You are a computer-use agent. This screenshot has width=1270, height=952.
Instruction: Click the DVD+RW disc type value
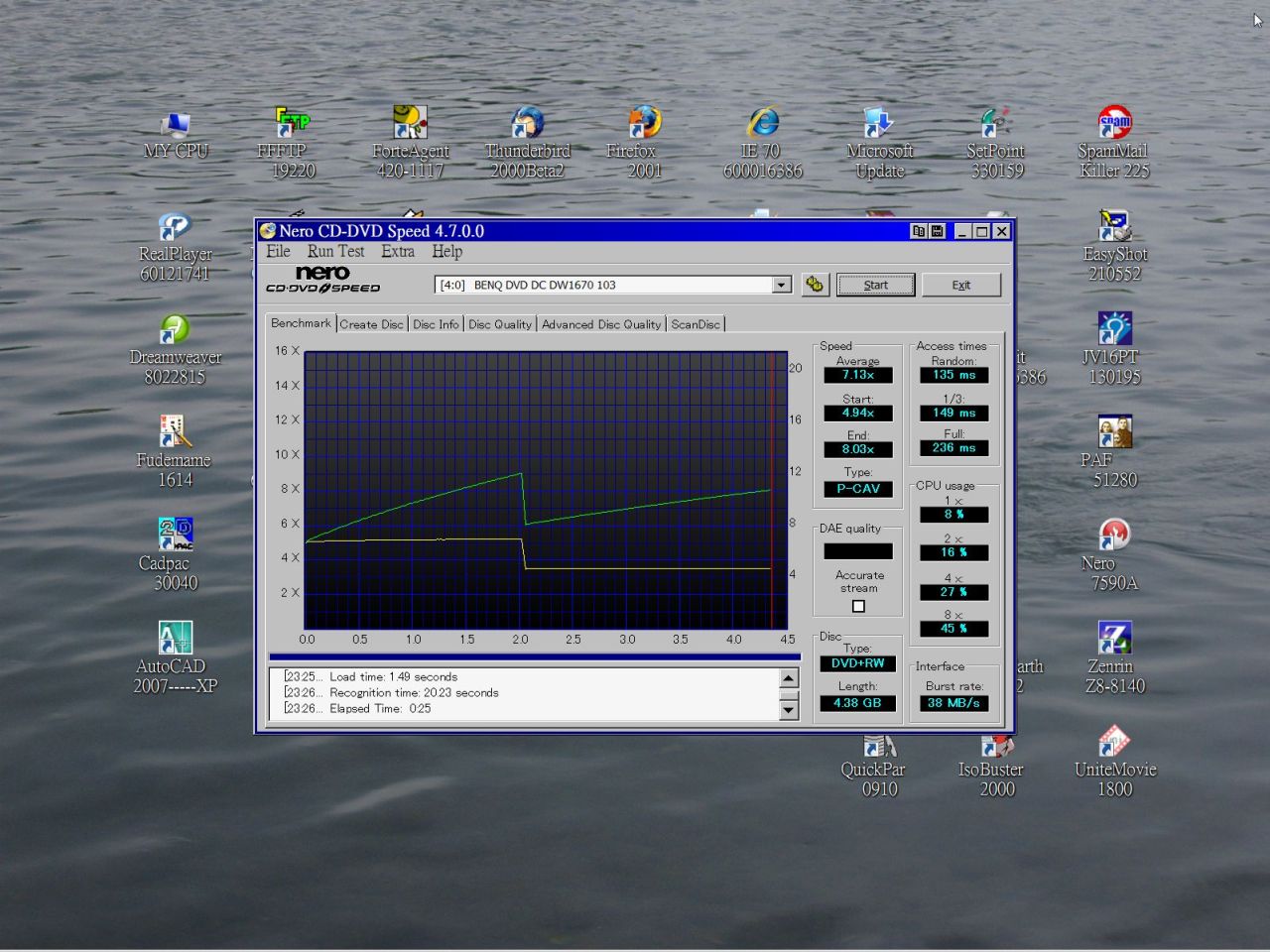tap(857, 663)
